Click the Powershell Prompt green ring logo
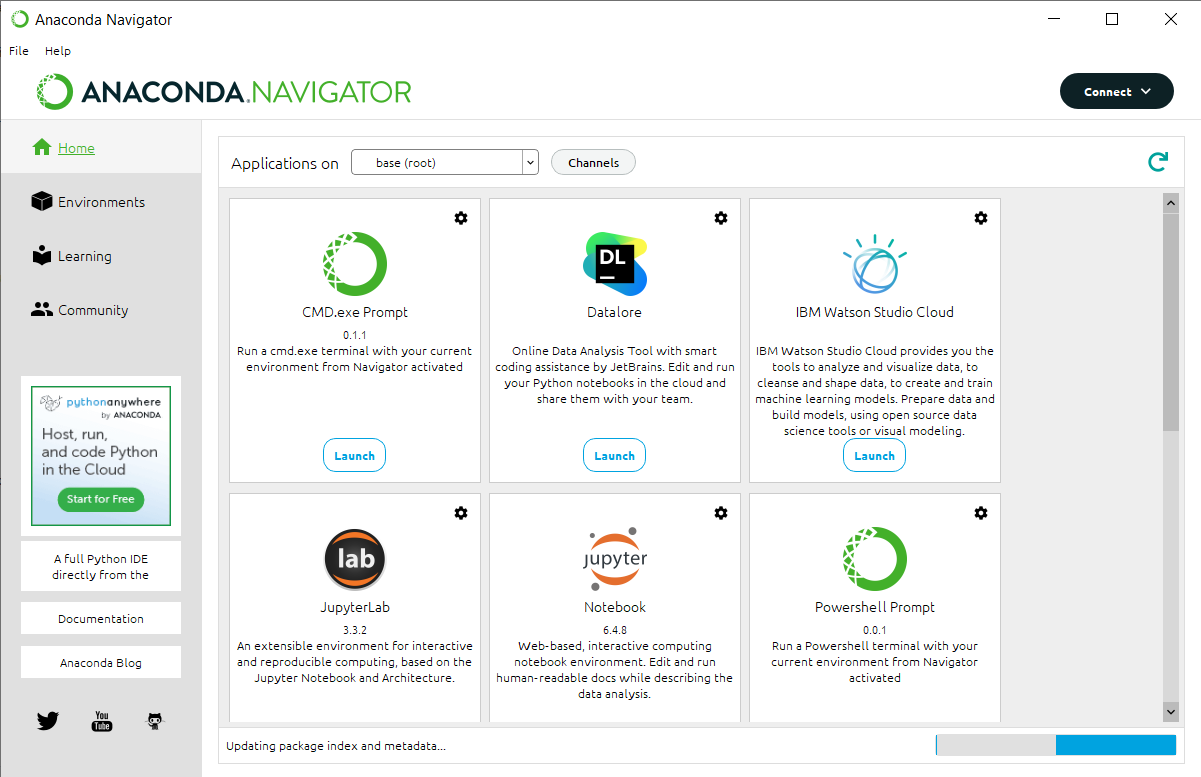The image size is (1201, 777). (x=875, y=559)
